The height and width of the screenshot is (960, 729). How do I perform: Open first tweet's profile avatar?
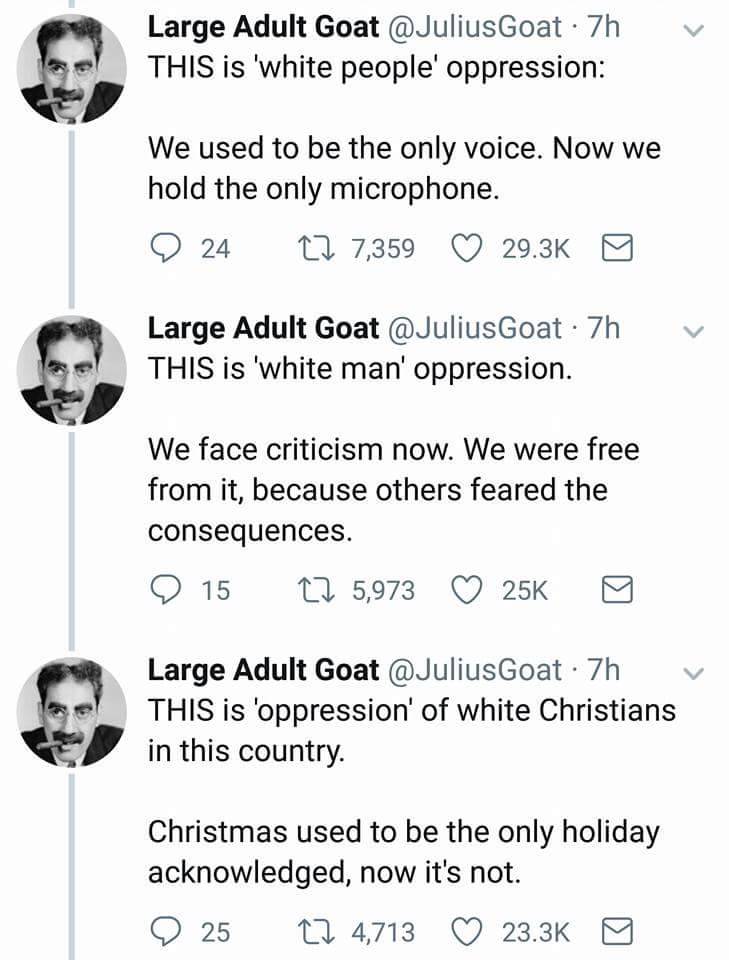pyautogui.click(x=73, y=69)
